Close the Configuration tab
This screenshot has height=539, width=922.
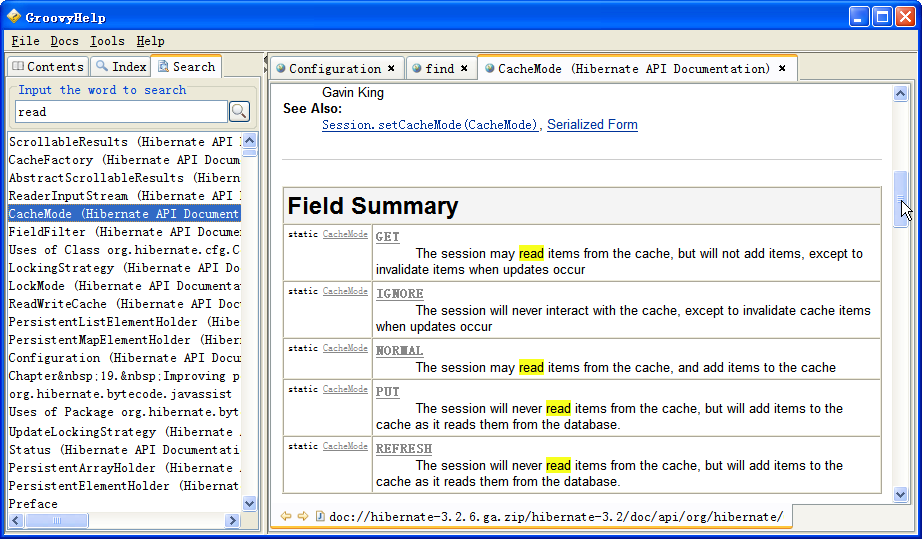pyautogui.click(x=391, y=69)
